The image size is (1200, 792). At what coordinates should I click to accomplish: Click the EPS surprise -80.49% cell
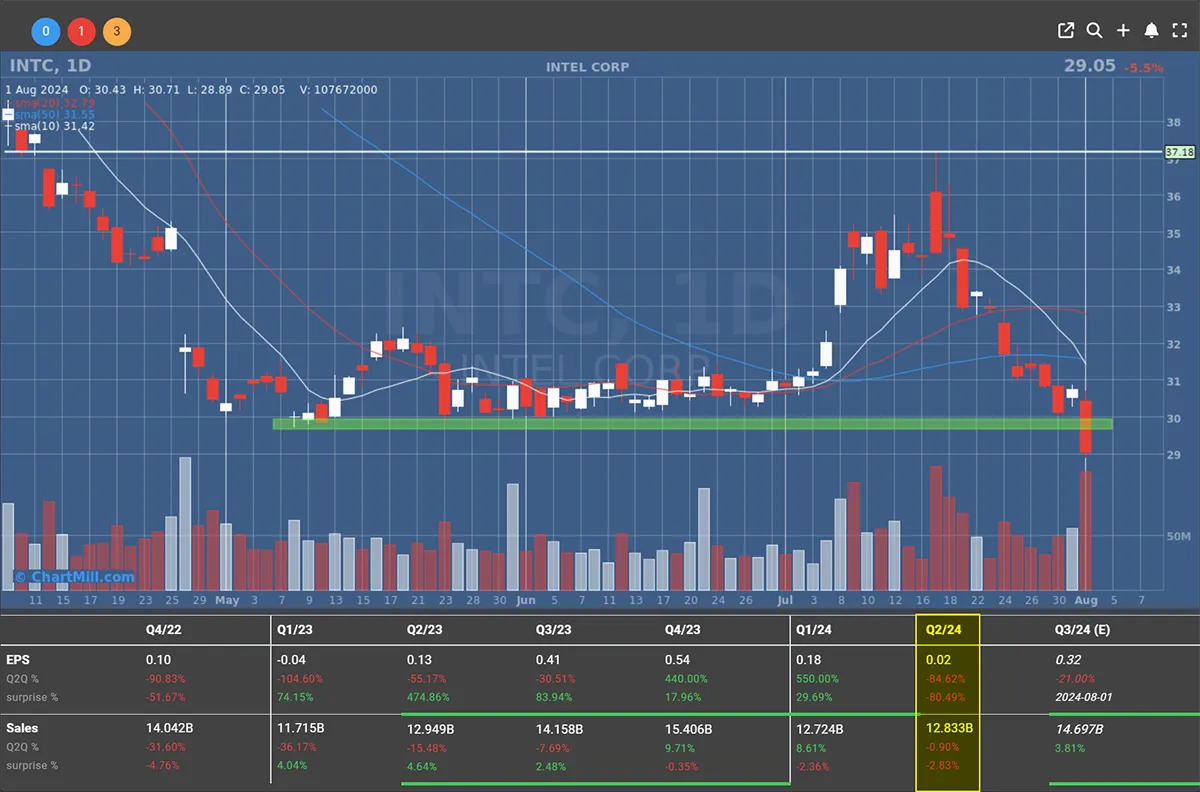pyautogui.click(x=948, y=697)
